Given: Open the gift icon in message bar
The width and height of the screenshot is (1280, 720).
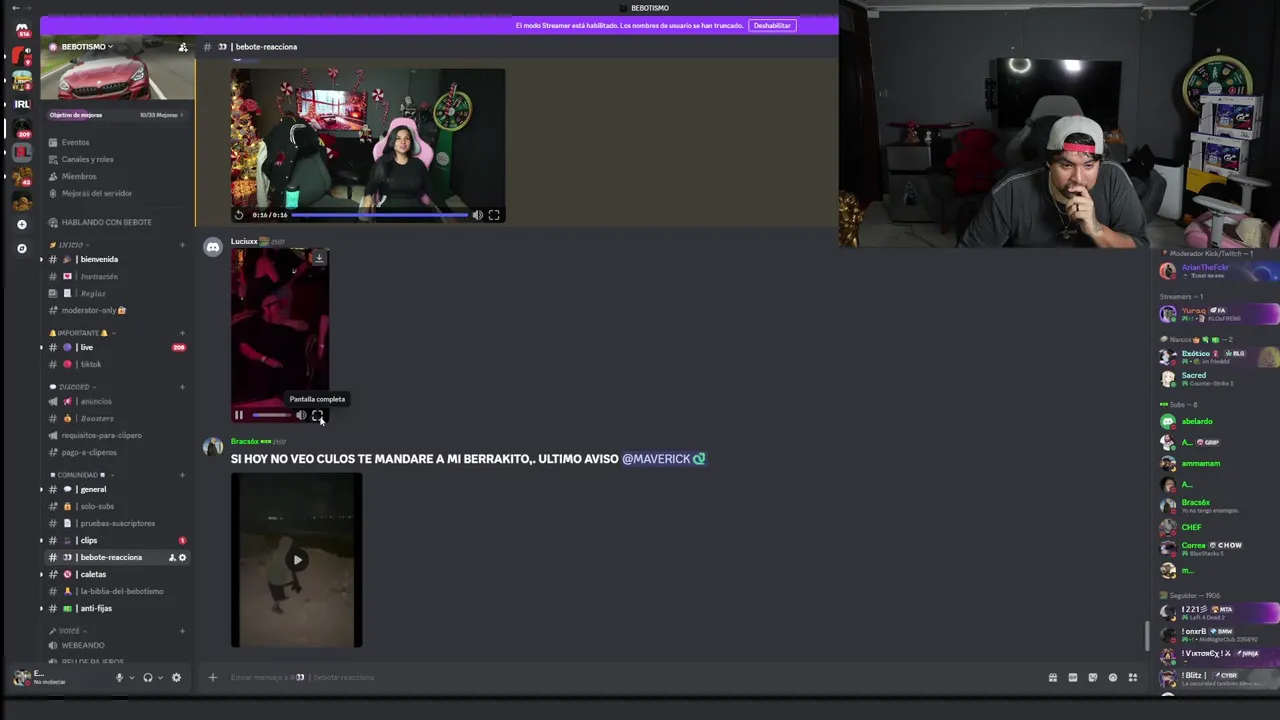Looking at the screenshot, I should [1052, 677].
